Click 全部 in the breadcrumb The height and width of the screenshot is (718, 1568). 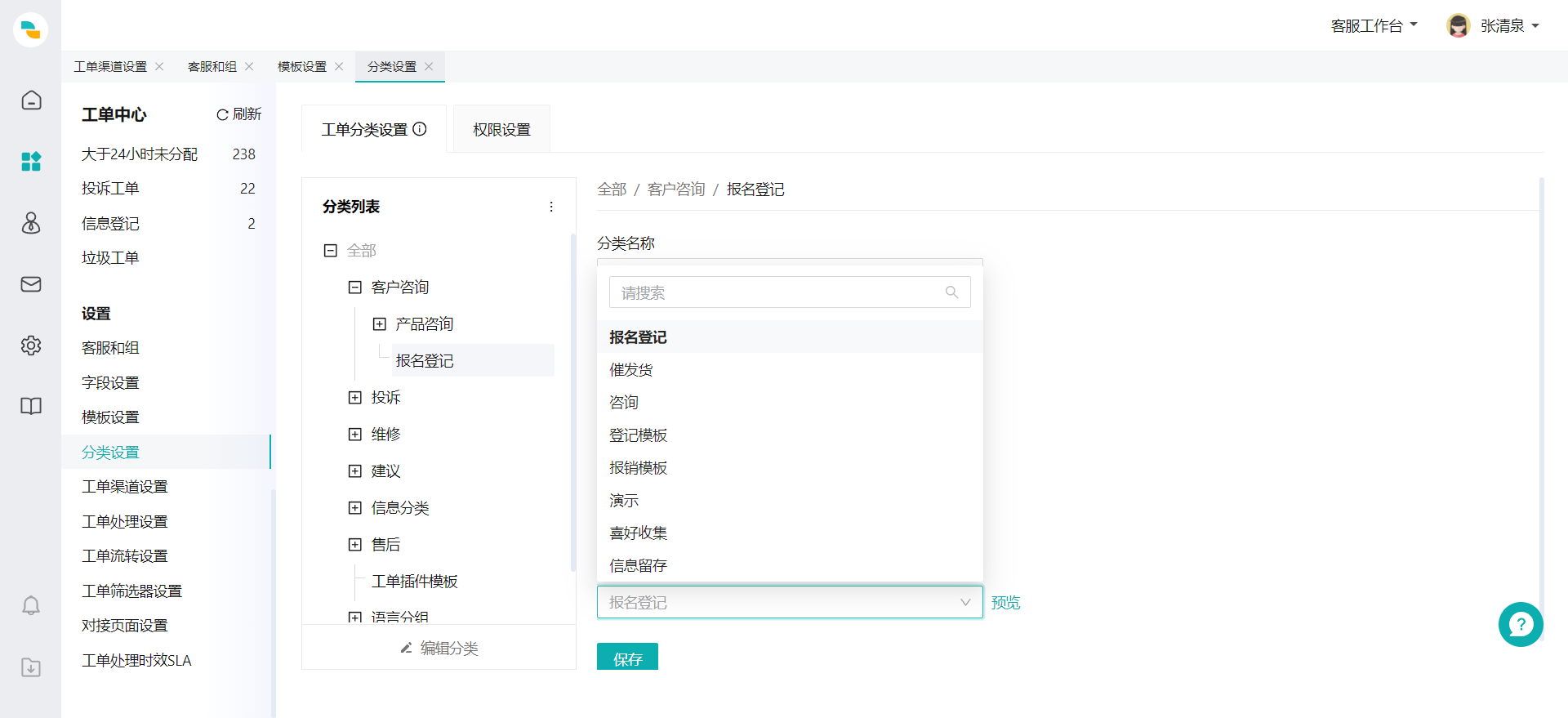[x=612, y=190]
